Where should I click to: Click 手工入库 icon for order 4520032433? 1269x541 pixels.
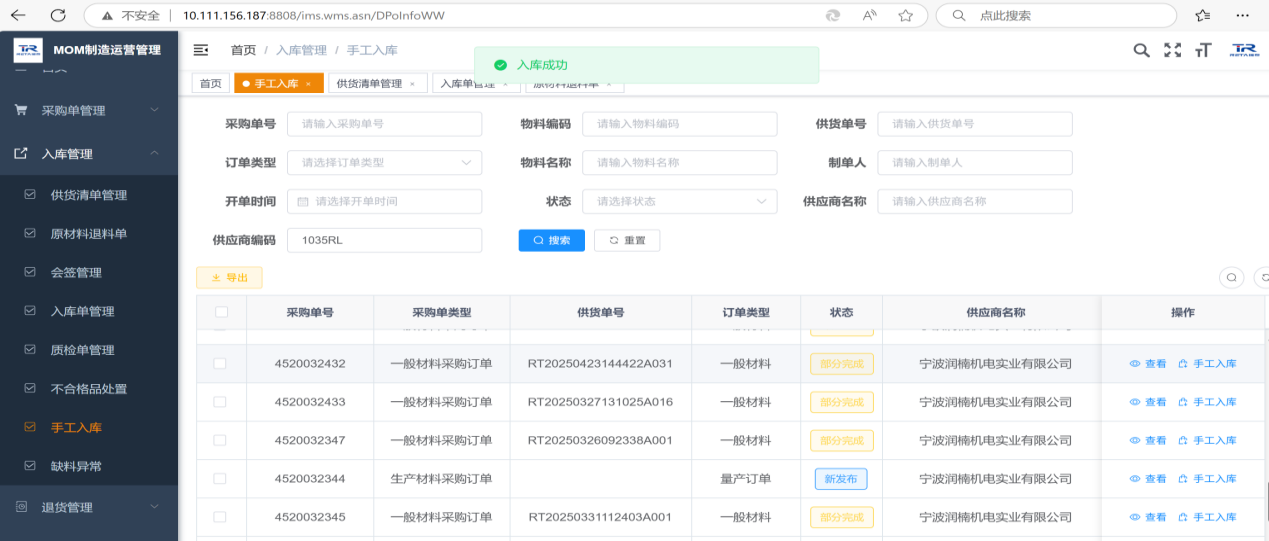1184,402
